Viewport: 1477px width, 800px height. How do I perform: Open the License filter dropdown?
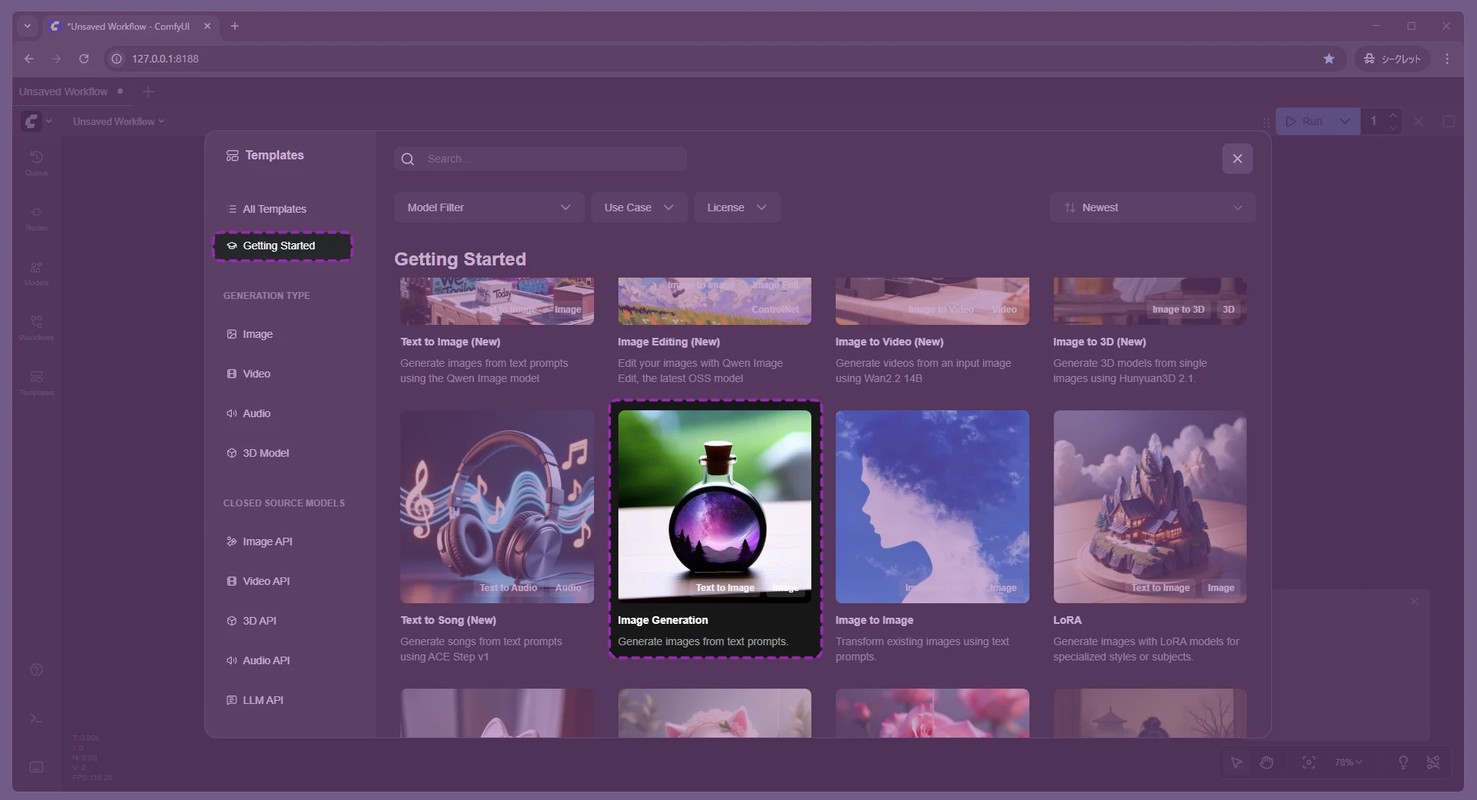(737, 207)
